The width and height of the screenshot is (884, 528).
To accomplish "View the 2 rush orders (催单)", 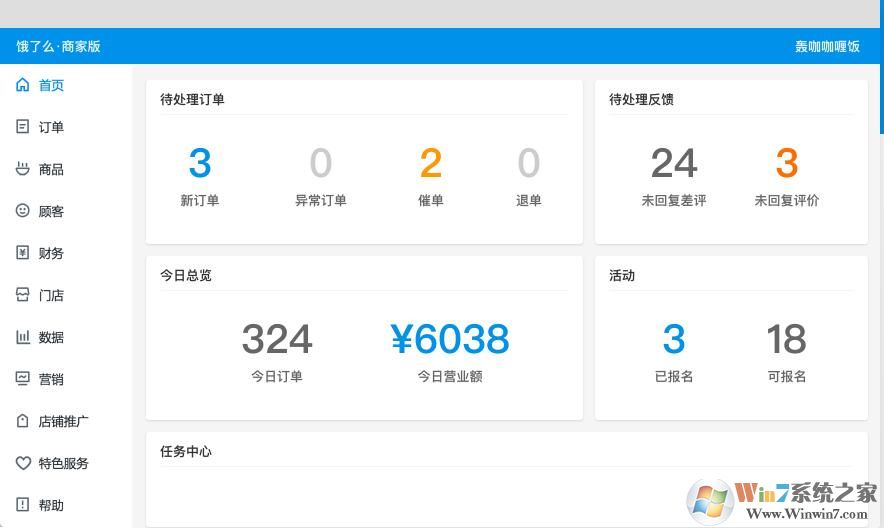I will coord(431,164).
